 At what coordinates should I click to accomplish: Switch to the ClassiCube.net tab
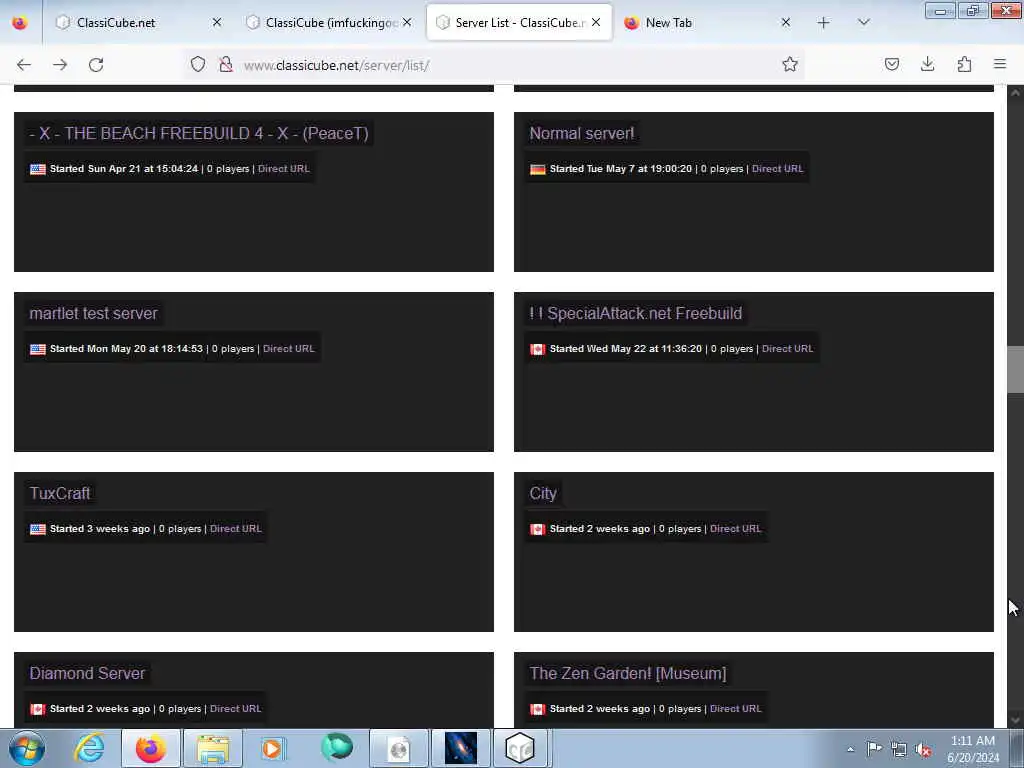point(137,23)
